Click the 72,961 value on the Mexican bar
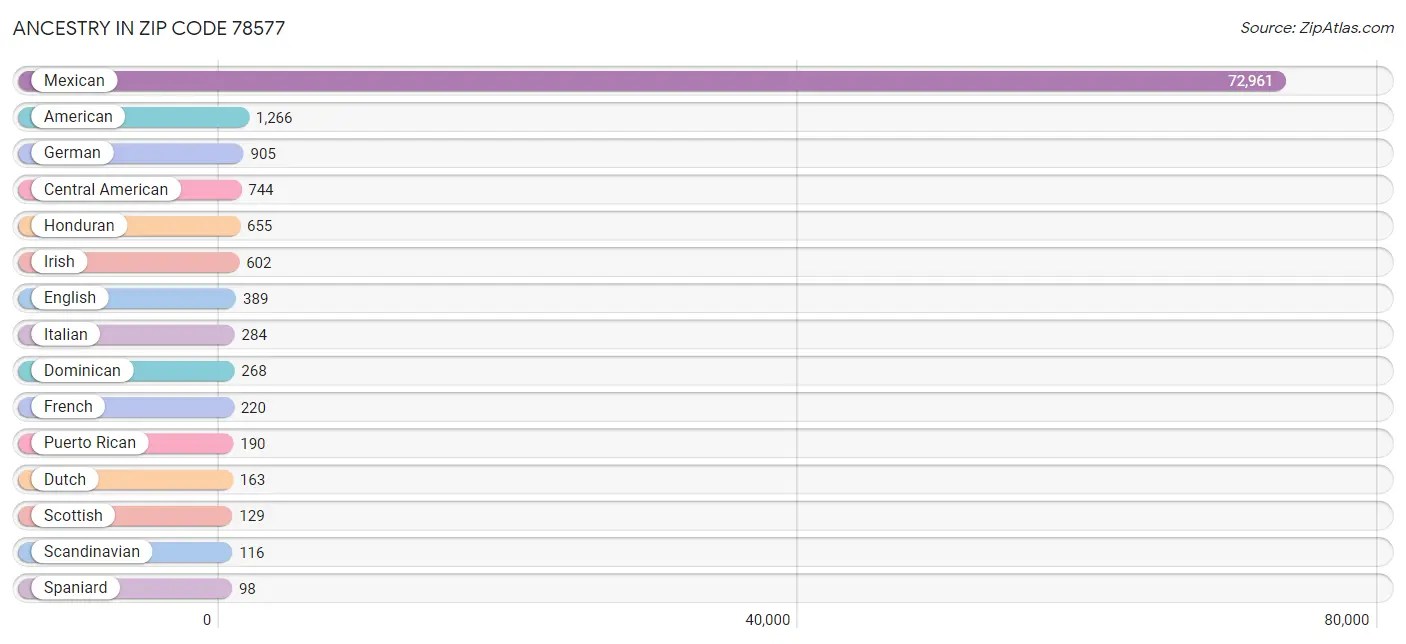Image resolution: width=1406 pixels, height=644 pixels. pyautogui.click(x=1249, y=81)
